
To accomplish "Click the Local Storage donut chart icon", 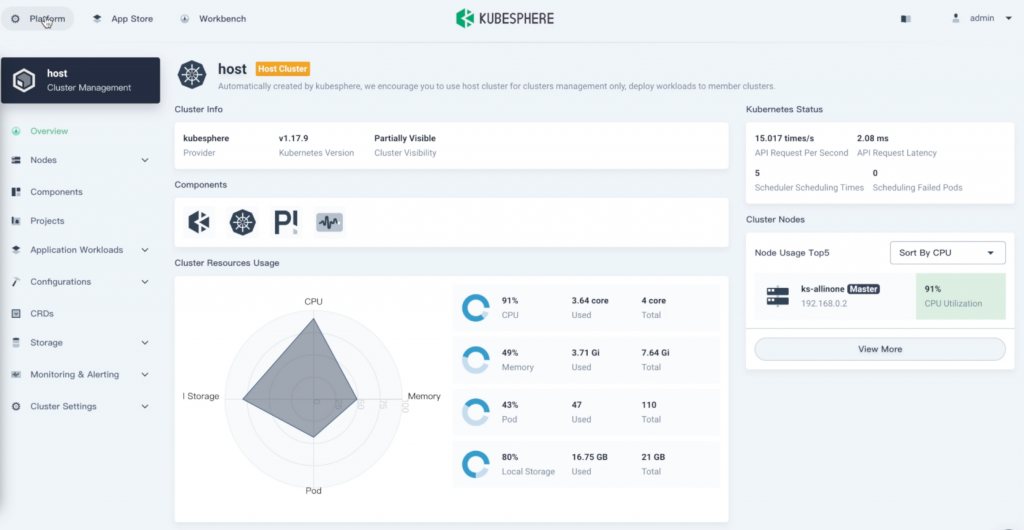I will [x=475, y=464].
